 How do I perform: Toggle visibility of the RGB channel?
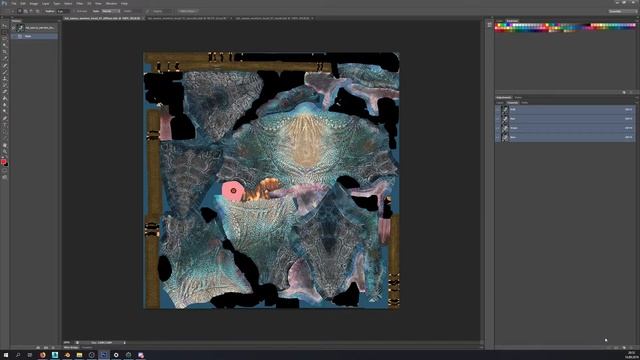point(498,109)
